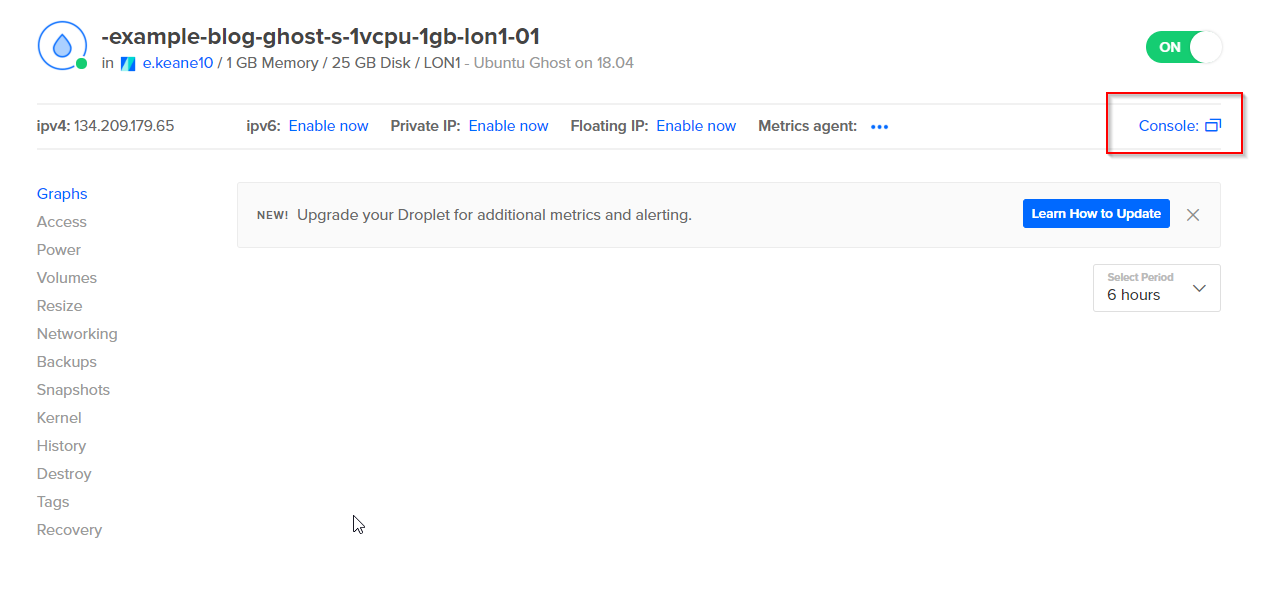
Task: Open the Snapshots section
Action: (73, 390)
